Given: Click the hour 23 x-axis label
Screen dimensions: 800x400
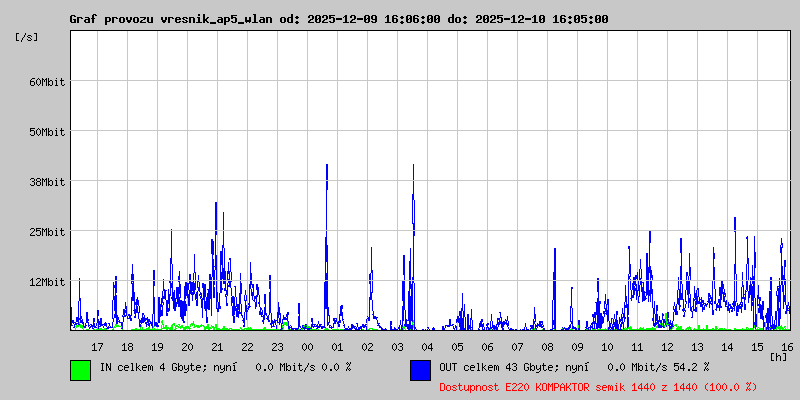Looking at the screenshot, I should pos(278,347).
